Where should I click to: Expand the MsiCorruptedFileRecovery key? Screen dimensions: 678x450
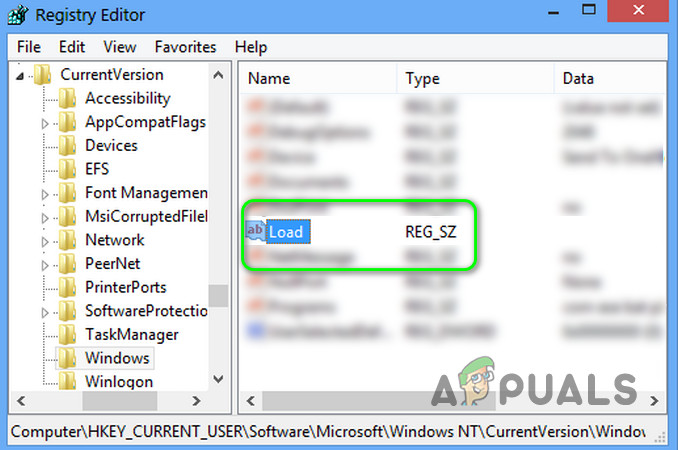(x=45, y=218)
